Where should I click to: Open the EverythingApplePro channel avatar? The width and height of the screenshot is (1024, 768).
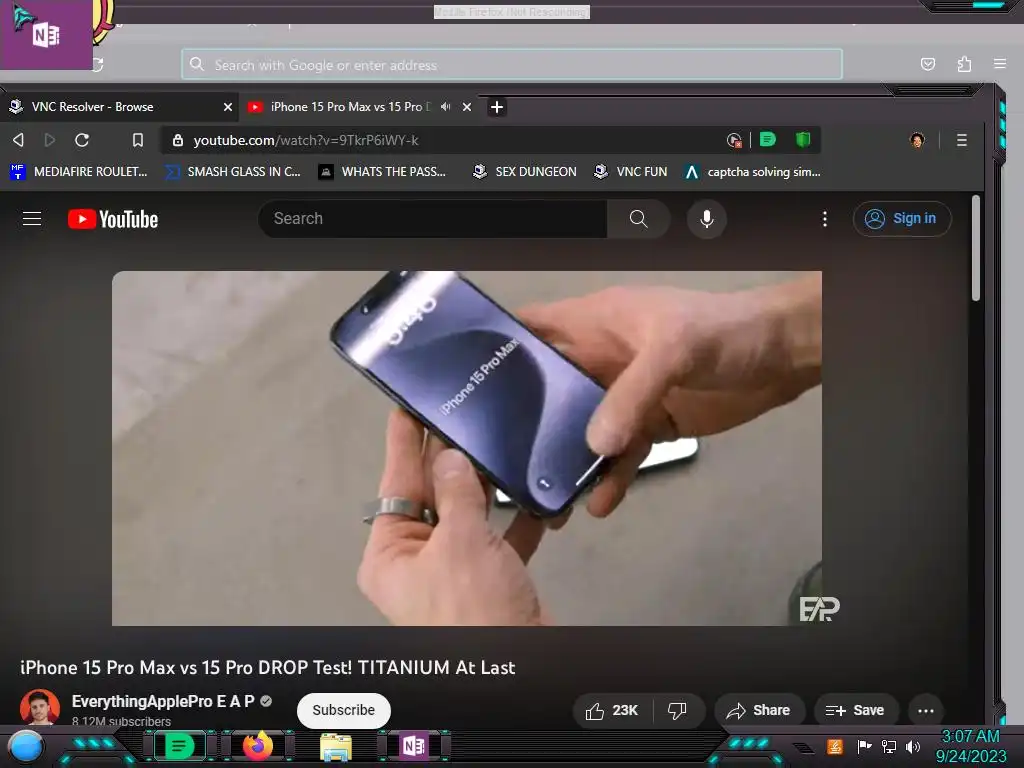tap(40, 708)
